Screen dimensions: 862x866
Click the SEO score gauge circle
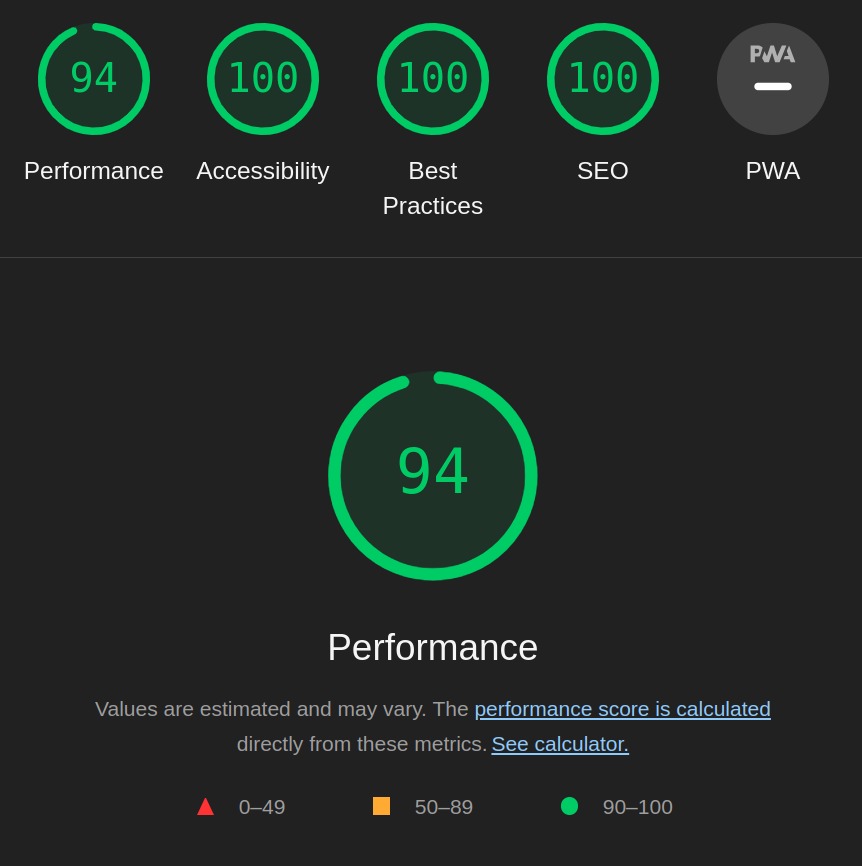pyautogui.click(x=603, y=79)
